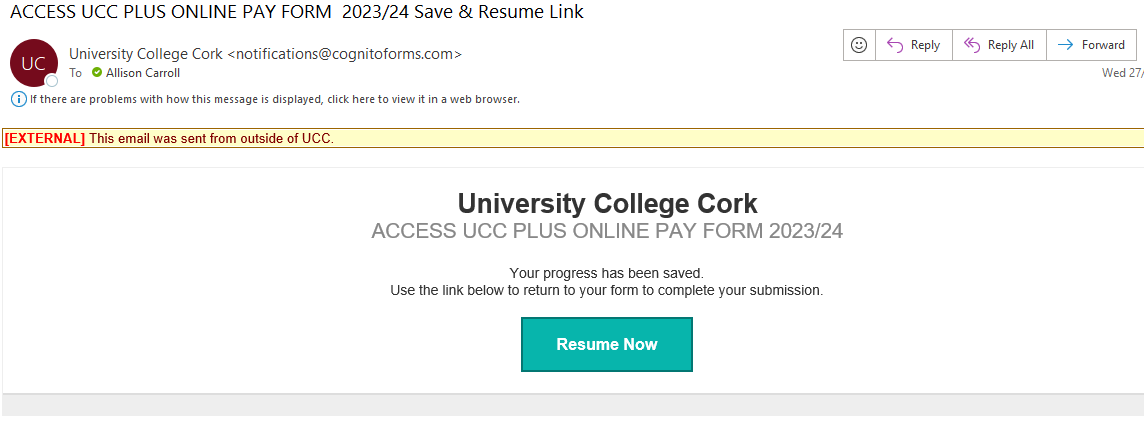
Task: Click the gray ACCESS UCC PLUS form subtitle
Action: 607,231
